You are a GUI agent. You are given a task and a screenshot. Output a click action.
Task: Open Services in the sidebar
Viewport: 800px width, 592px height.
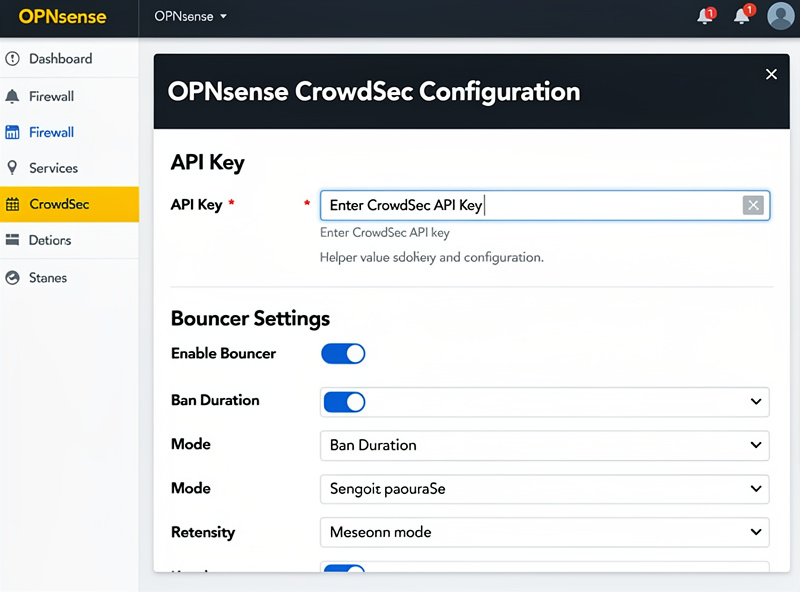point(69,168)
